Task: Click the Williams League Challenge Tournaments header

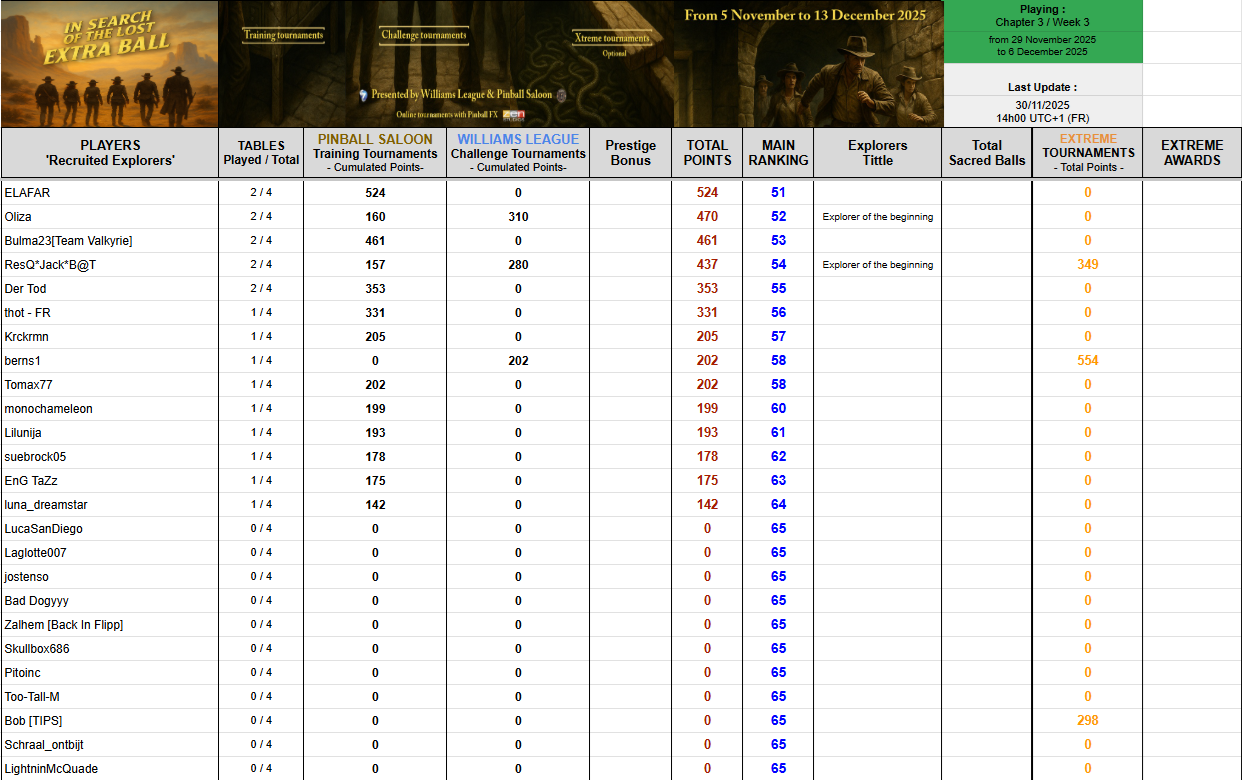Action: [x=518, y=153]
